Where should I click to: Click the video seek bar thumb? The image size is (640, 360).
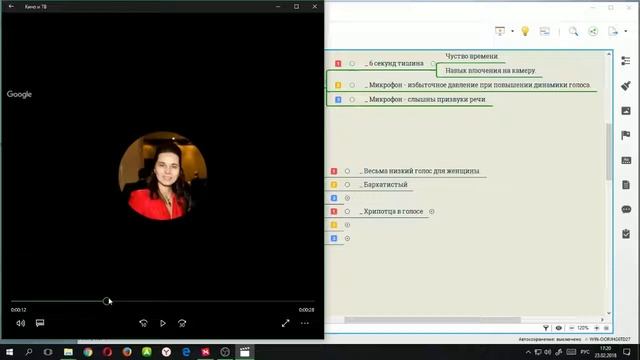click(x=107, y=301)
